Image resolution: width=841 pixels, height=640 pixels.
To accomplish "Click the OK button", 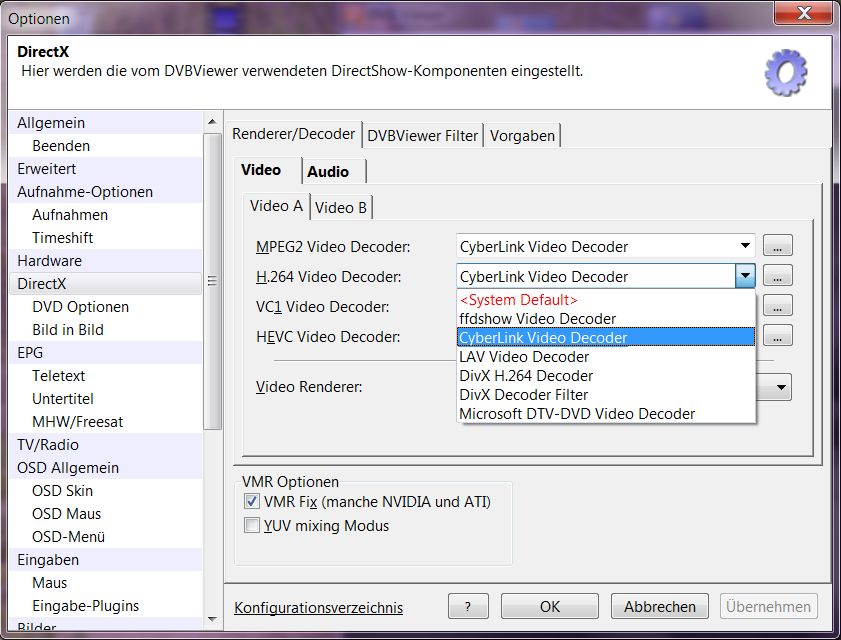I will 550,606.
